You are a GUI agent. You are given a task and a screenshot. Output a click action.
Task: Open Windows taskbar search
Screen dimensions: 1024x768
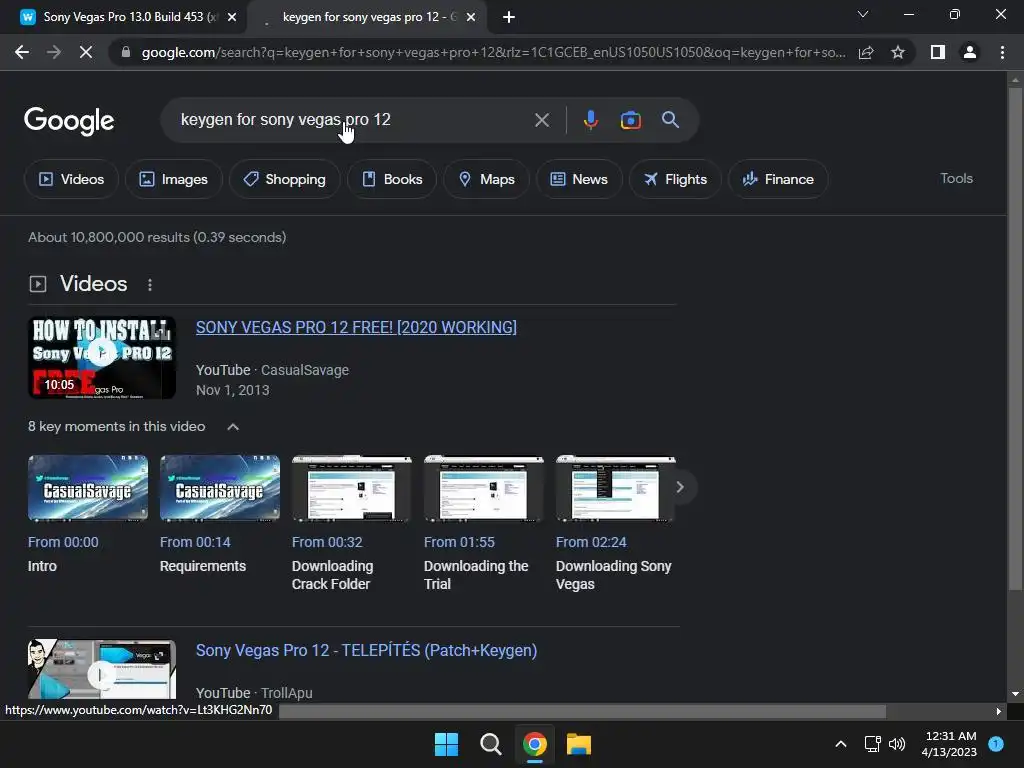tap(490, 744)
